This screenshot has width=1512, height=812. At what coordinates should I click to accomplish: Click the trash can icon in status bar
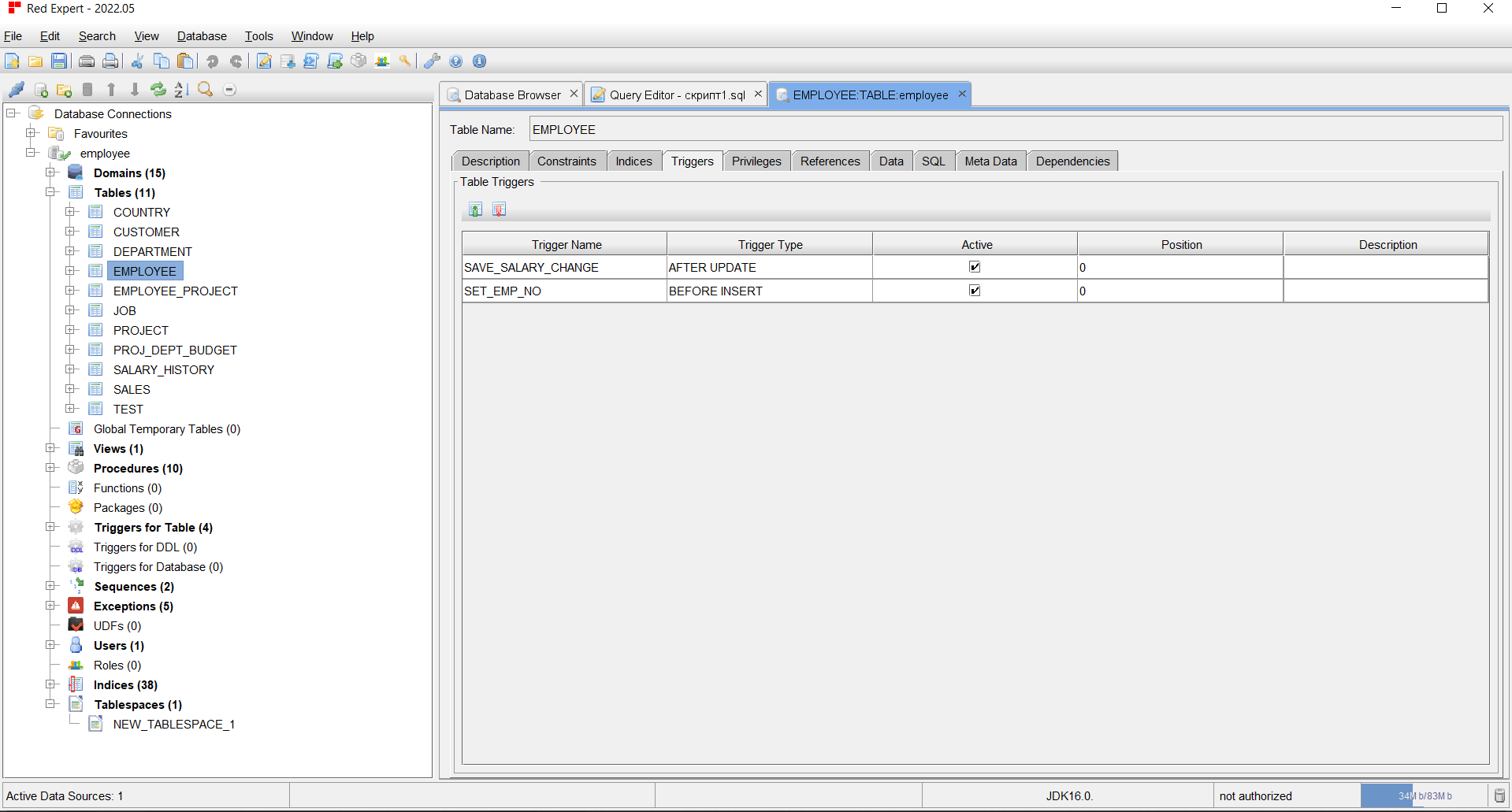coord(1499,796)
